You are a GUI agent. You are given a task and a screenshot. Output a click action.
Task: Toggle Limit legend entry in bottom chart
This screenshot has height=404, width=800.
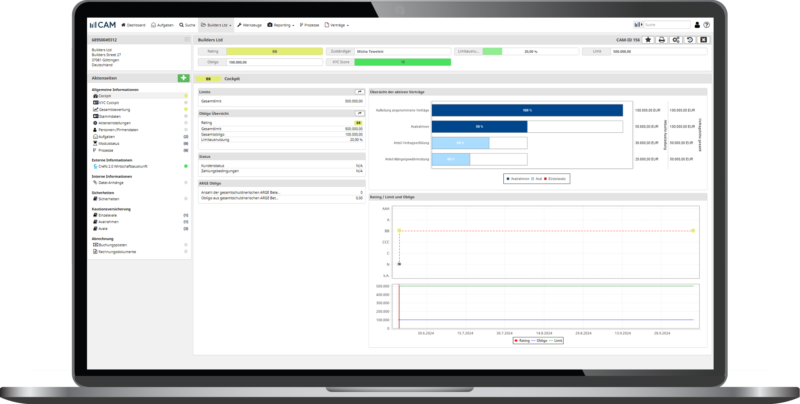[x=556, y=340]
